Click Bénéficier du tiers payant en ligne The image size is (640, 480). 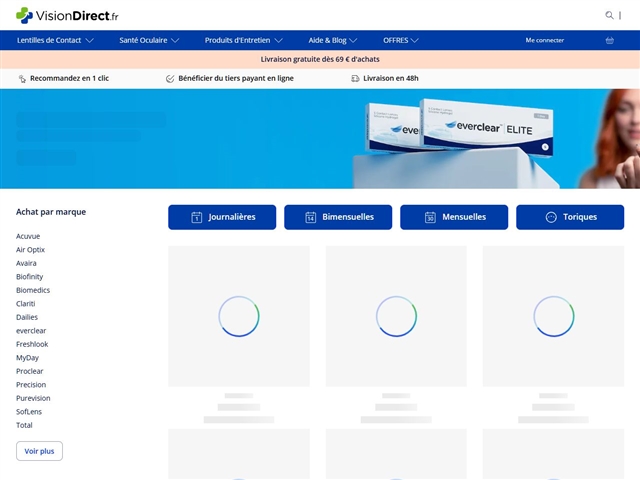tap(236, 78)
